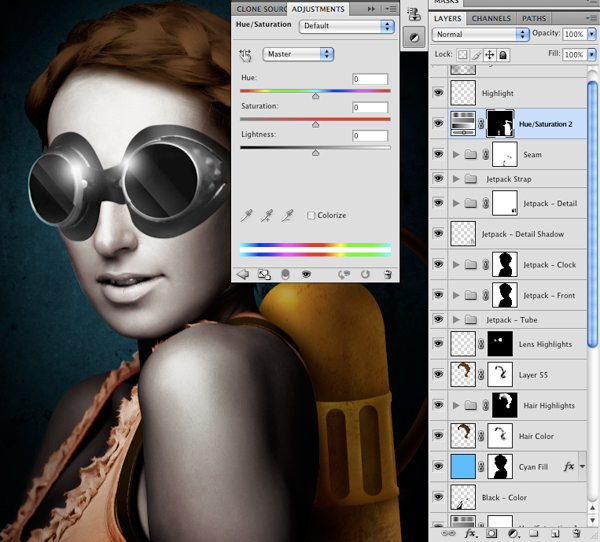
Task: Delete layer trash icon in Layers
Action: click(x=576, y=533)
